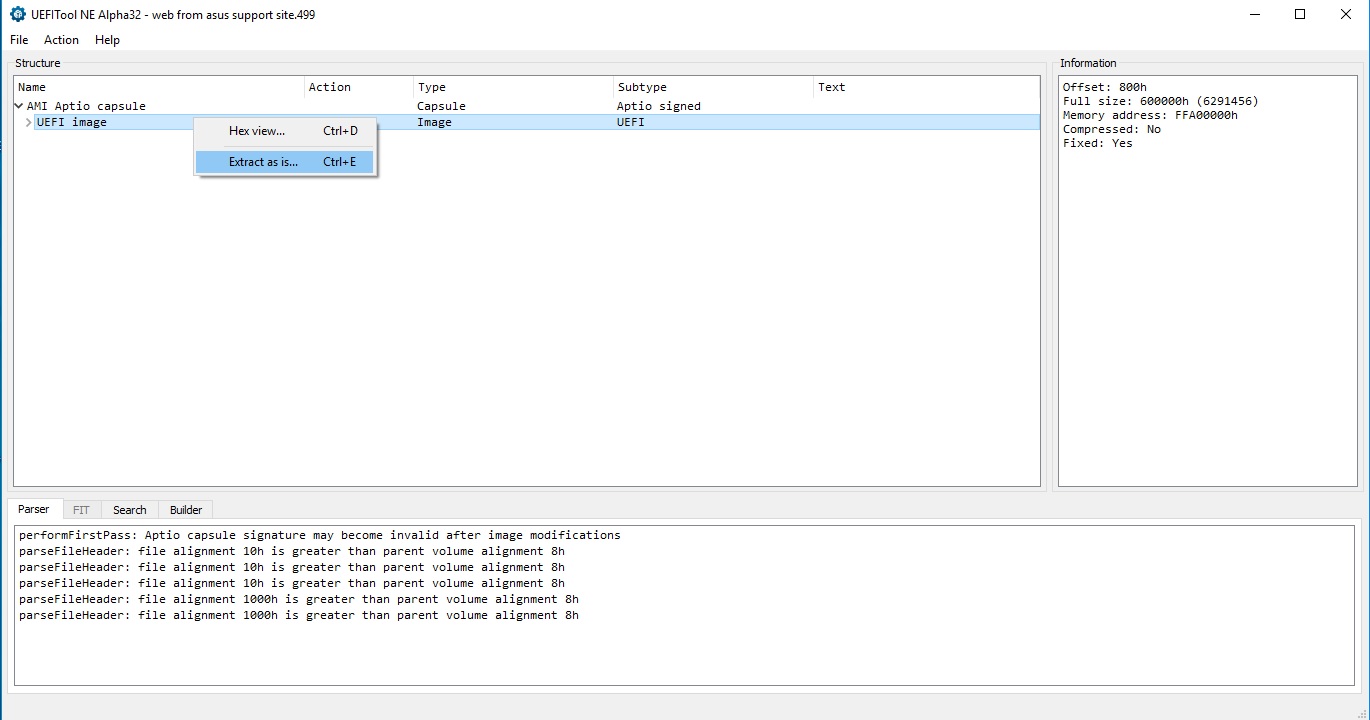Switch to the Builder tab
The width and height of the screenshot is (1370, 720).
[x=186, y=510]
